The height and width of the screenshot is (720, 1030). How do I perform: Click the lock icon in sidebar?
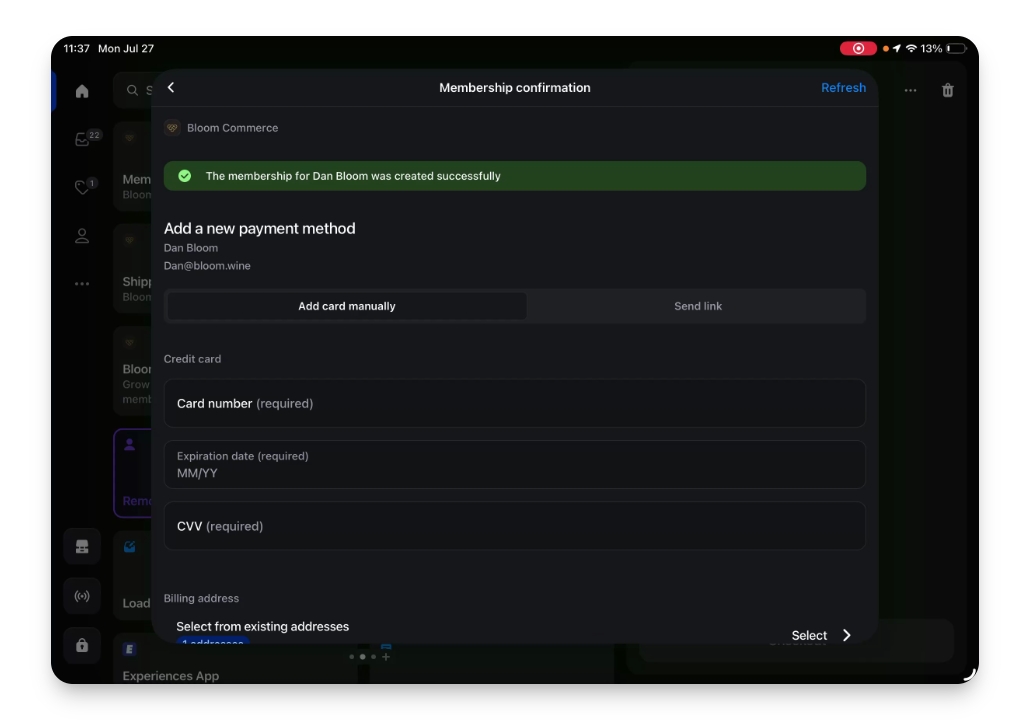coord(82,645)
